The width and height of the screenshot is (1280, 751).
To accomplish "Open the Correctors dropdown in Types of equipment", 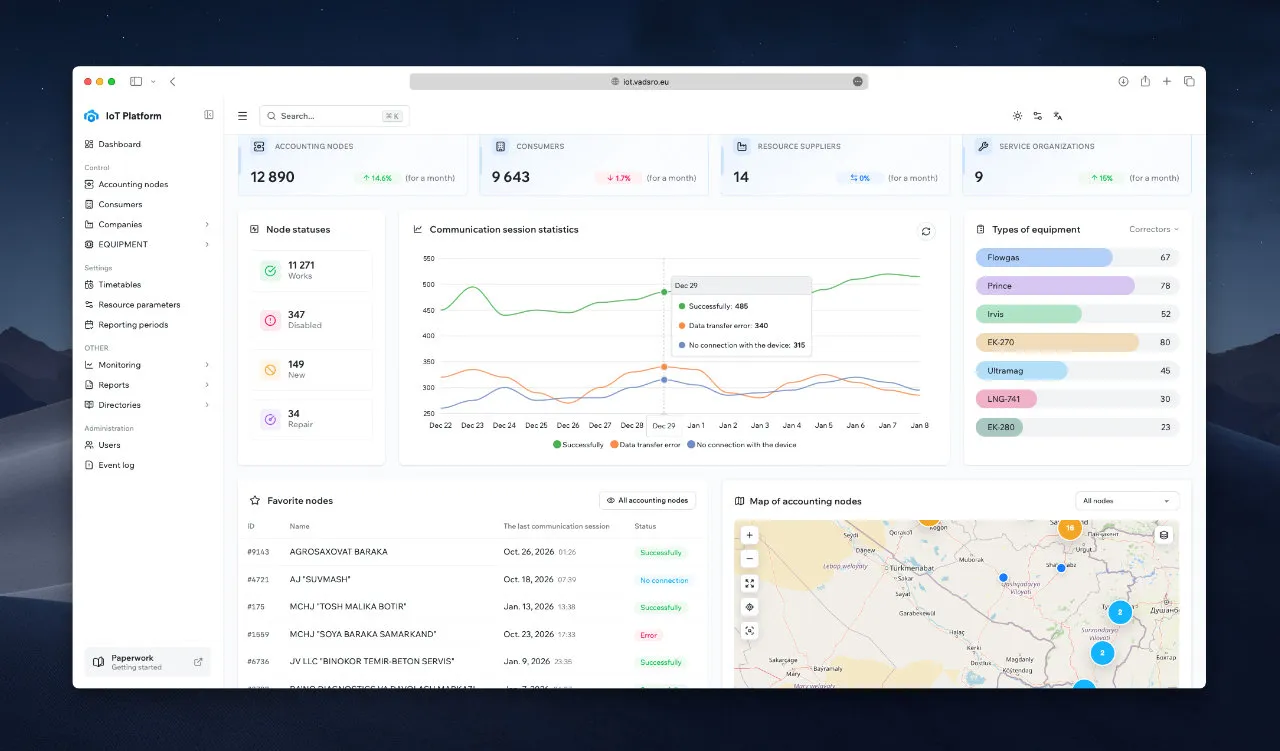I will click(x=1153, y=229).
